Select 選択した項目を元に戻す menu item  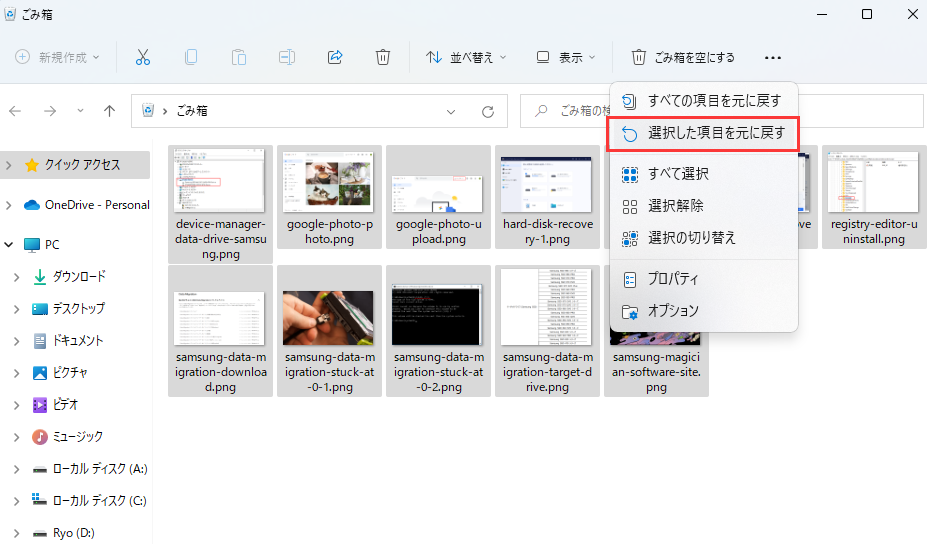(x=704, y=133)
